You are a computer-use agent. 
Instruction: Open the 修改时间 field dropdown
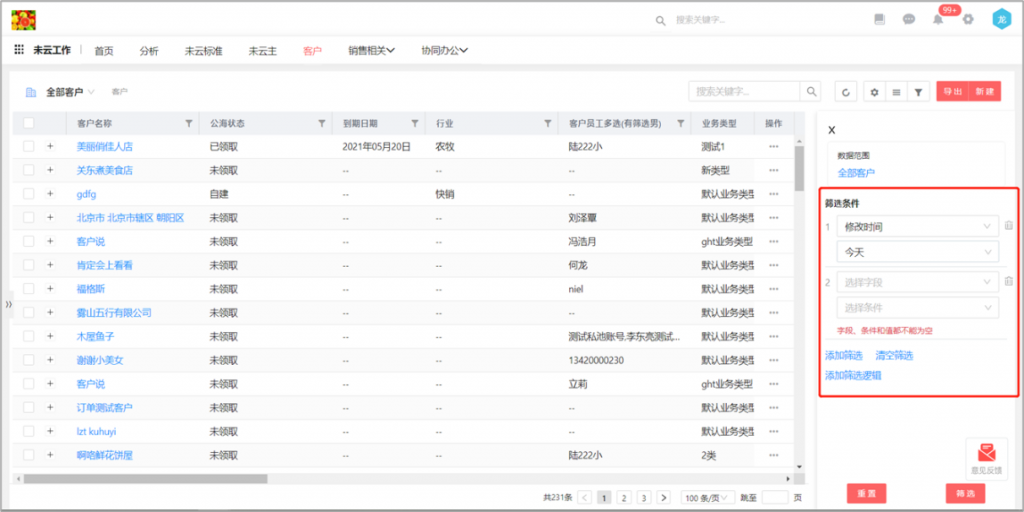click(x=917, y=227)
